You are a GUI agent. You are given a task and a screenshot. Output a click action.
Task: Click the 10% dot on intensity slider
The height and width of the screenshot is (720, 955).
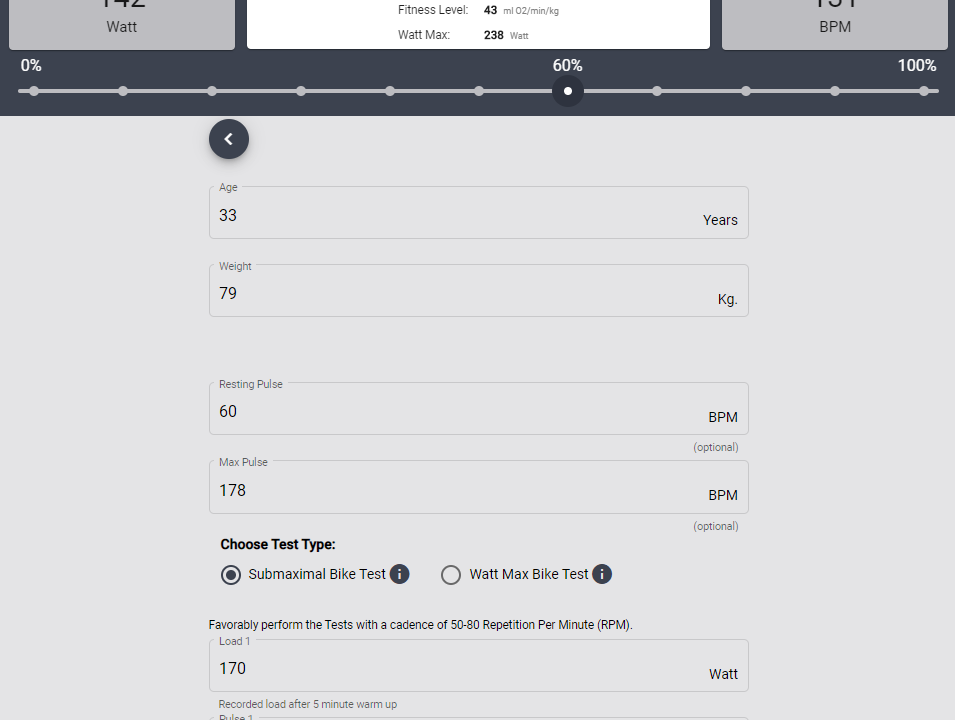tap(123, 91)
